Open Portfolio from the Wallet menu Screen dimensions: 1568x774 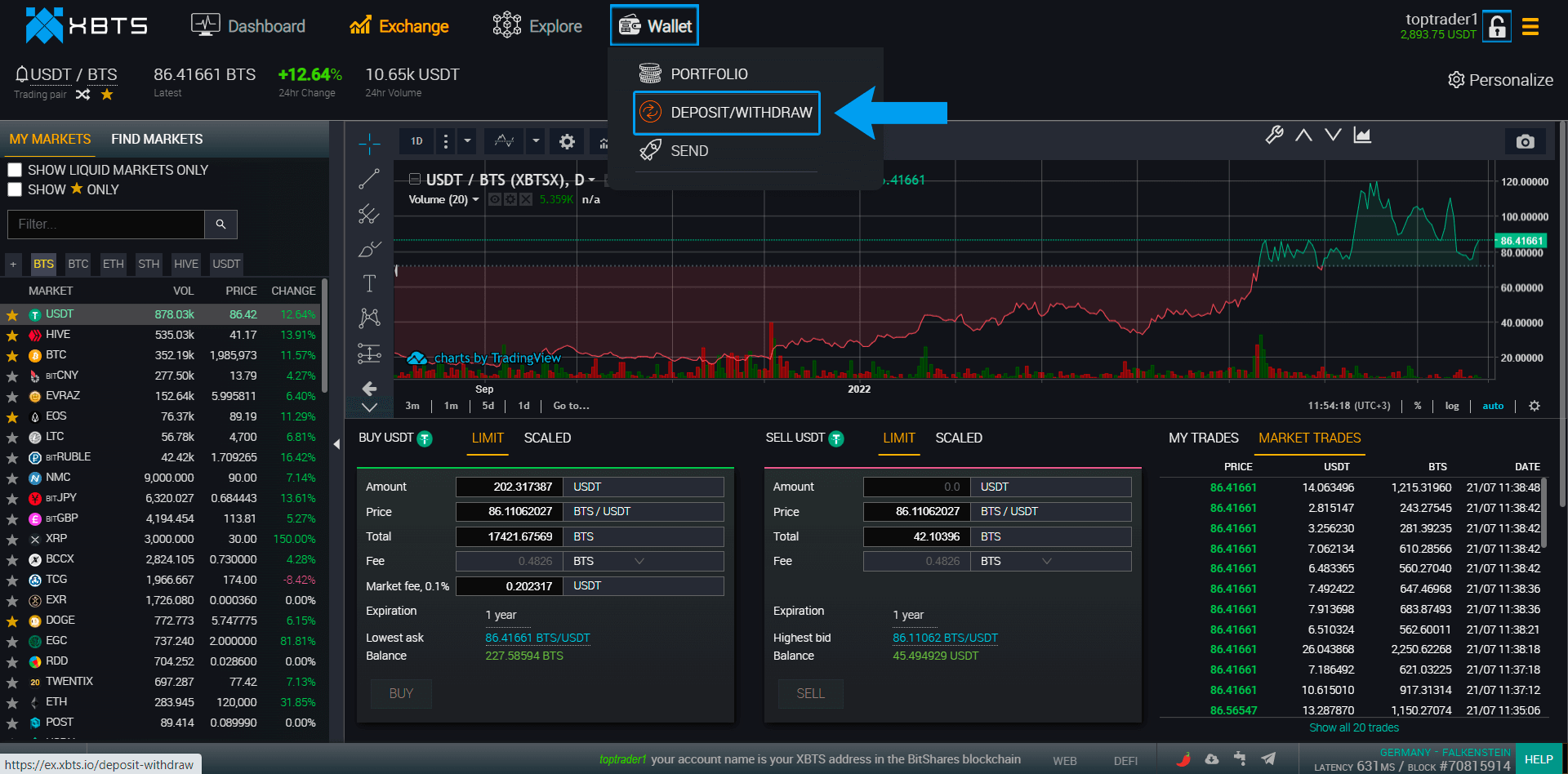(693, 73)
